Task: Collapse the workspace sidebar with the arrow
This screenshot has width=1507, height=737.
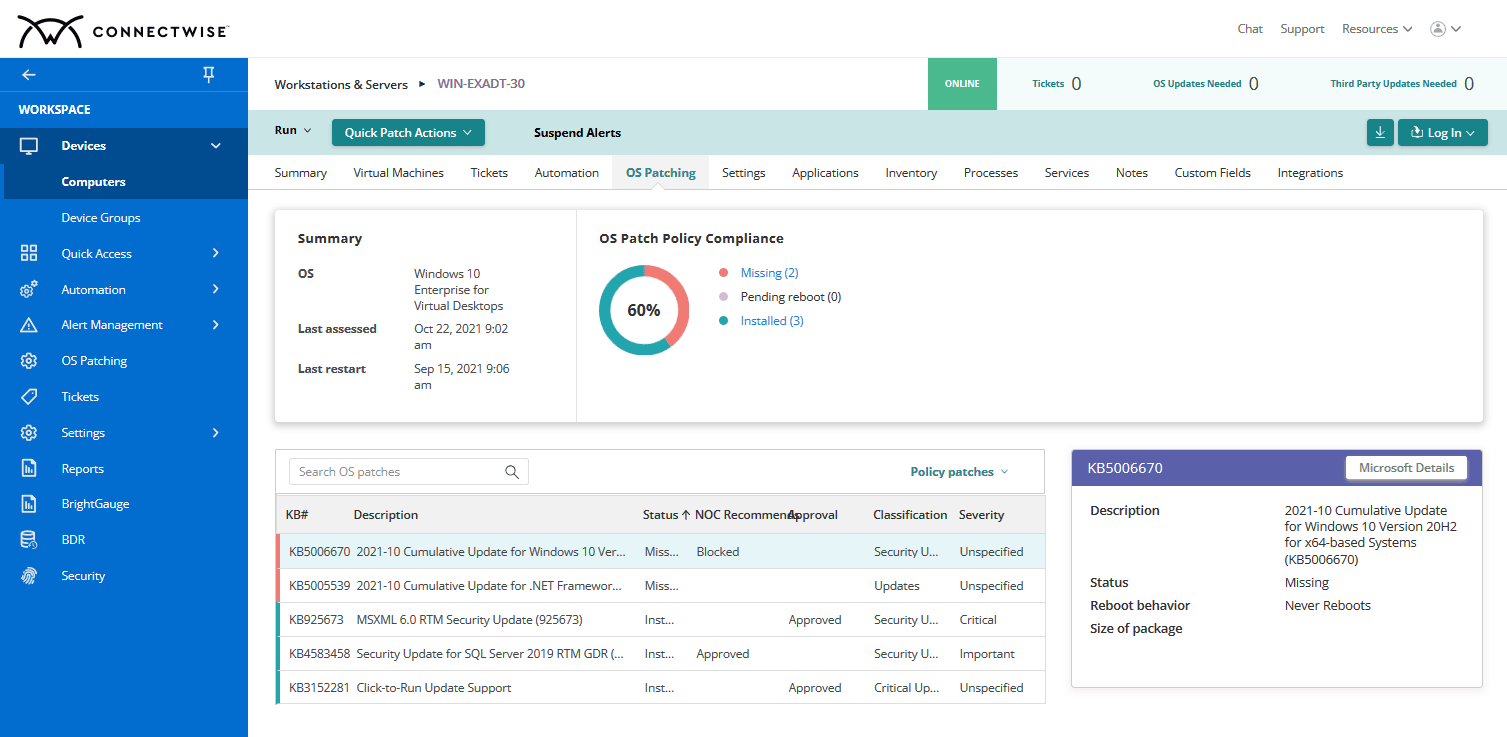Action: [29, 74]
